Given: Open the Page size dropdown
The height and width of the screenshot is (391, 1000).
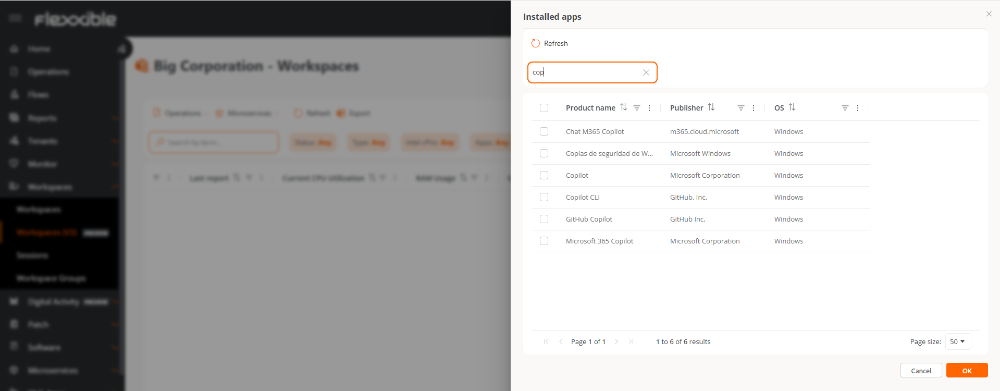Looking at the screenshot, I should pyautogui.click(x=958, y=342).
